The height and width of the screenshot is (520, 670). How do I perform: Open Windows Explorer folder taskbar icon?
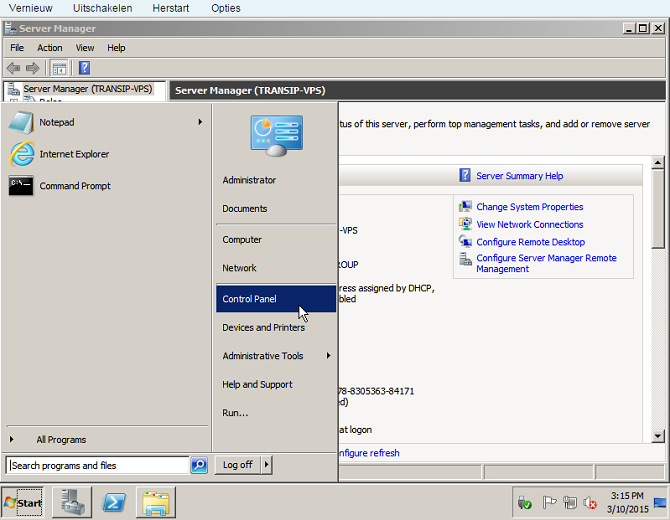[x=156, y=502]
